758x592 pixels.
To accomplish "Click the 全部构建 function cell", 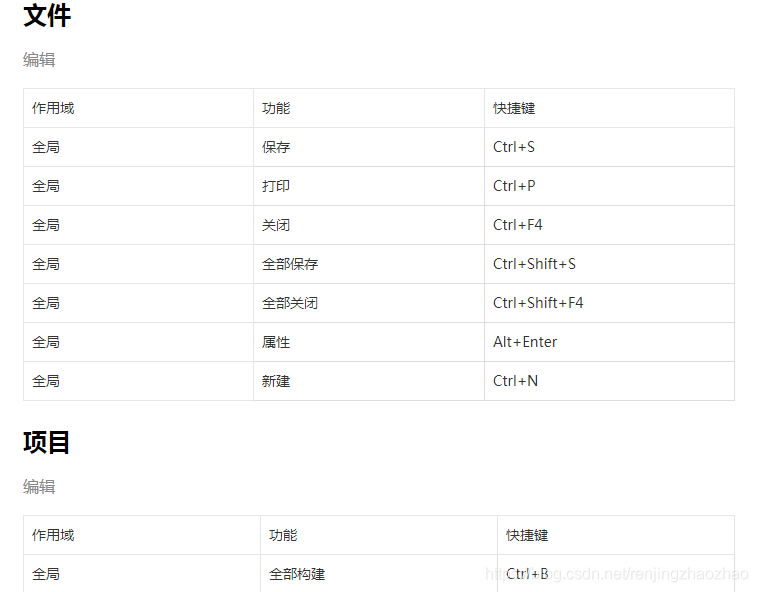I will click(379, 574).
